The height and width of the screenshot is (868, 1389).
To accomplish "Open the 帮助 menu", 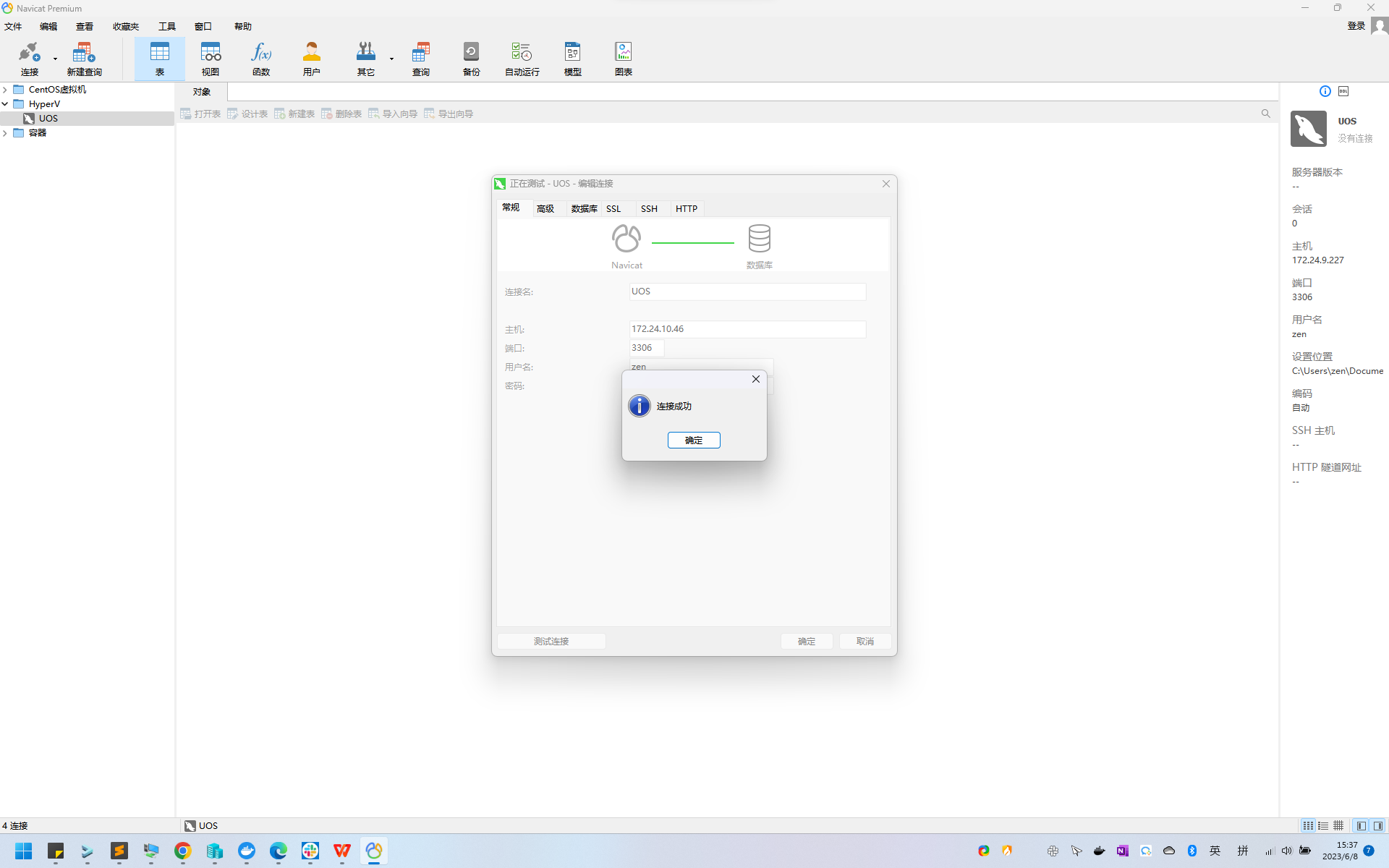I will click(x=243, y=27).
